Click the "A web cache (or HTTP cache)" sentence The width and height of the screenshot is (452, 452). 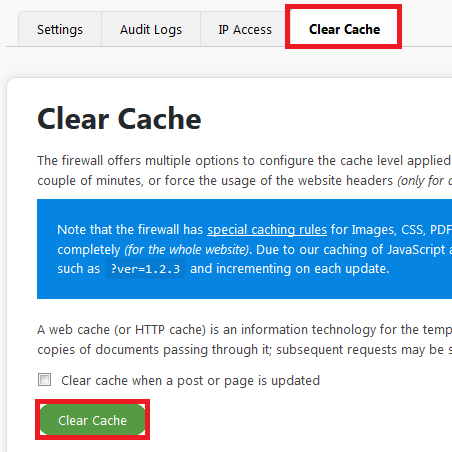244,330
